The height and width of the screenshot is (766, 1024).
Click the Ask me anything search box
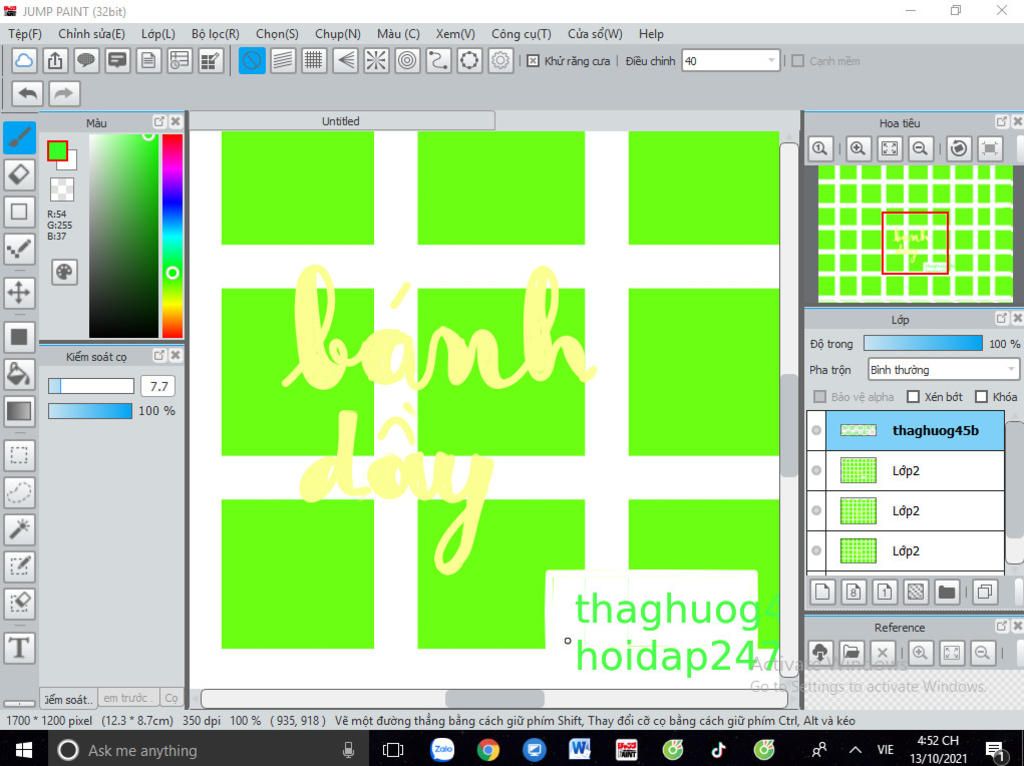click(209, 750)
